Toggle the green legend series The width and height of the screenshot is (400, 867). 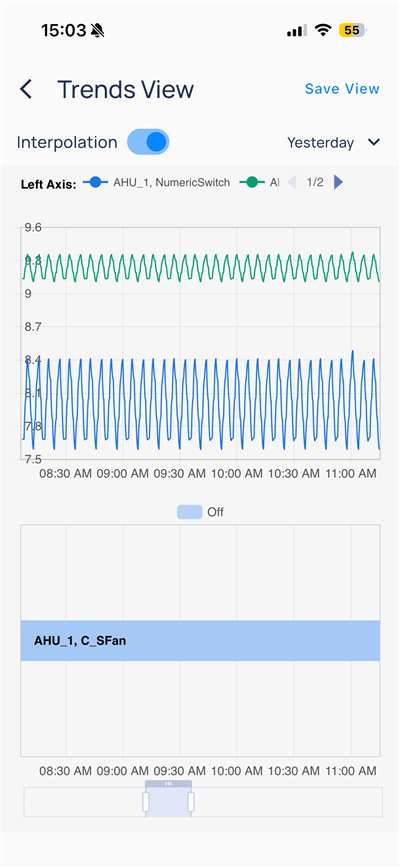pos(259,182)
